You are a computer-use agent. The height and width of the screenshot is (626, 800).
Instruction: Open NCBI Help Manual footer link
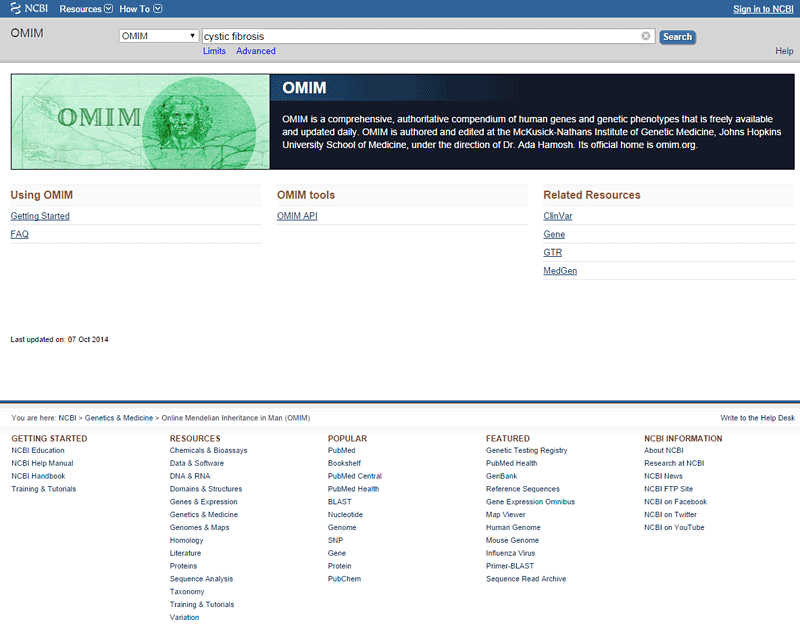click(x=42, y=463)
